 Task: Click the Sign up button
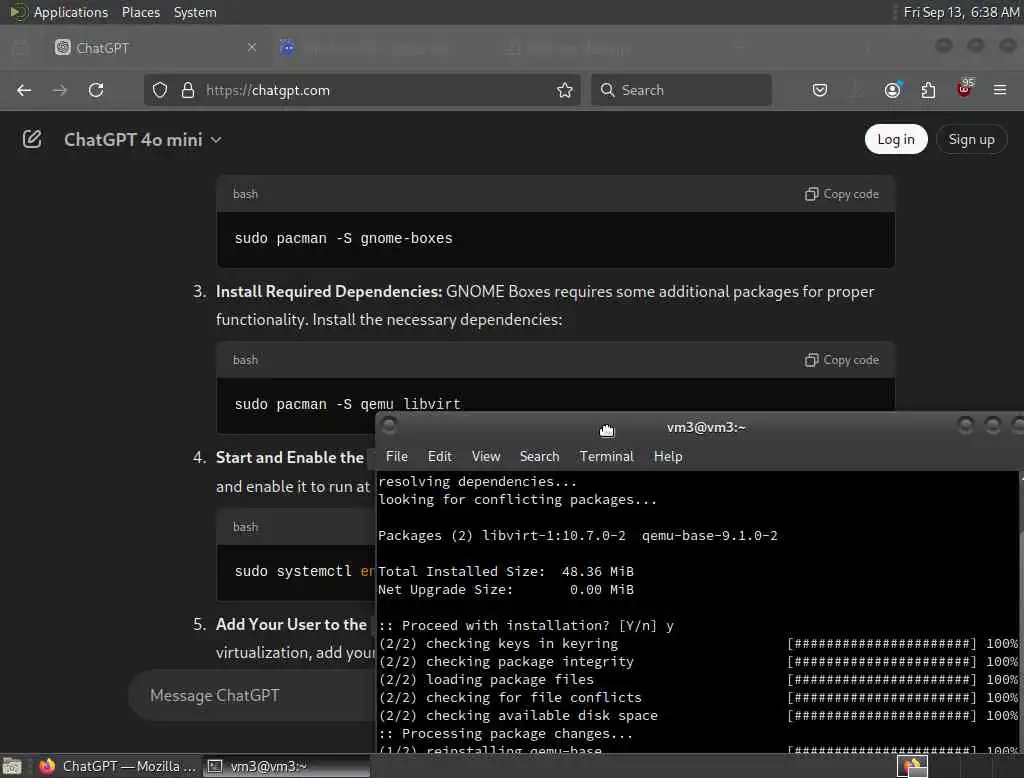(971, 139)
